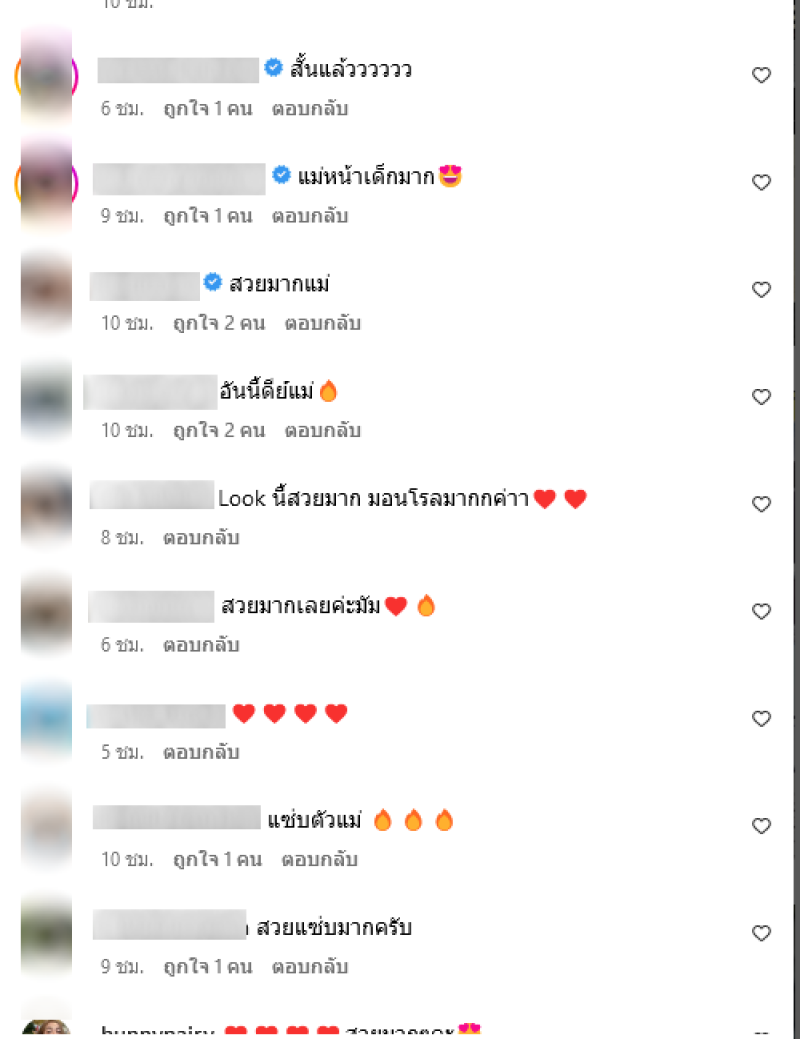Like the four red hearts comment
Viewport: 800px width, 1039px height.
point(761,719)
